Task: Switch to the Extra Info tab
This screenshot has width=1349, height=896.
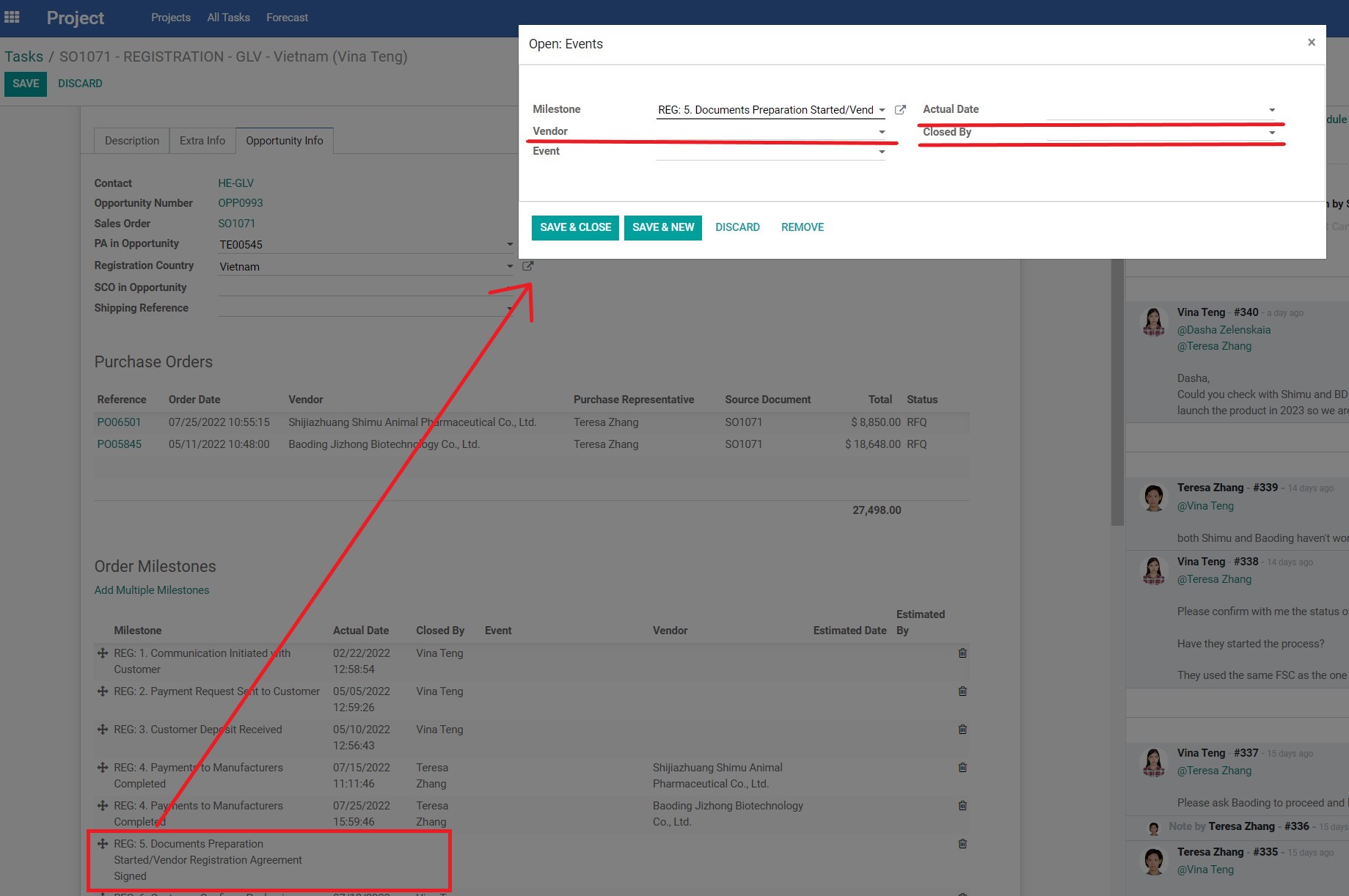Action: (x=202, y=141)
